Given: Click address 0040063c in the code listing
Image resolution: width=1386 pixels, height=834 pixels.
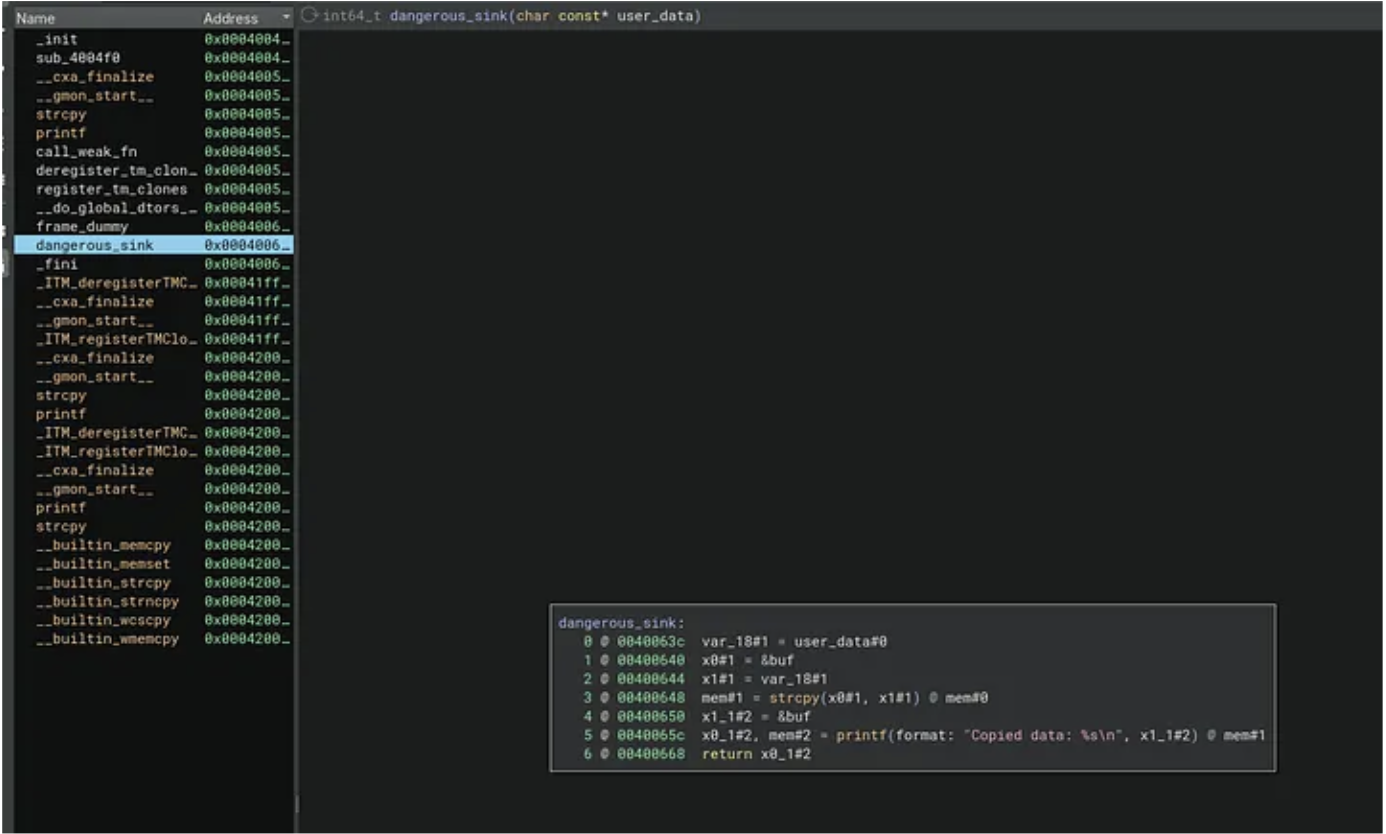Looking at the screenshot, I should pos(651,642).
